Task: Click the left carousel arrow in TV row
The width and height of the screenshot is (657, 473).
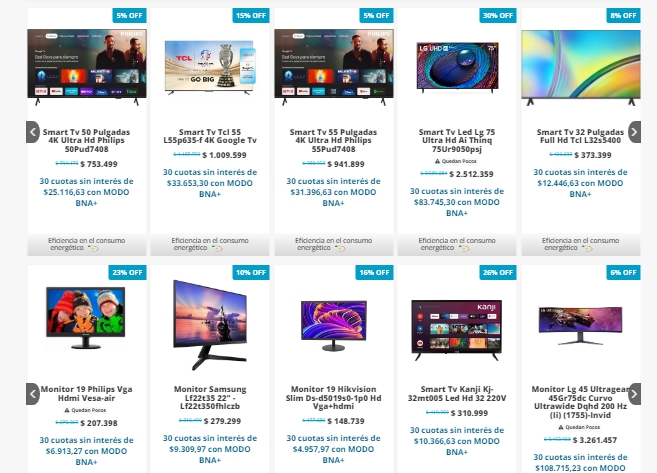Action: point(33,132)
